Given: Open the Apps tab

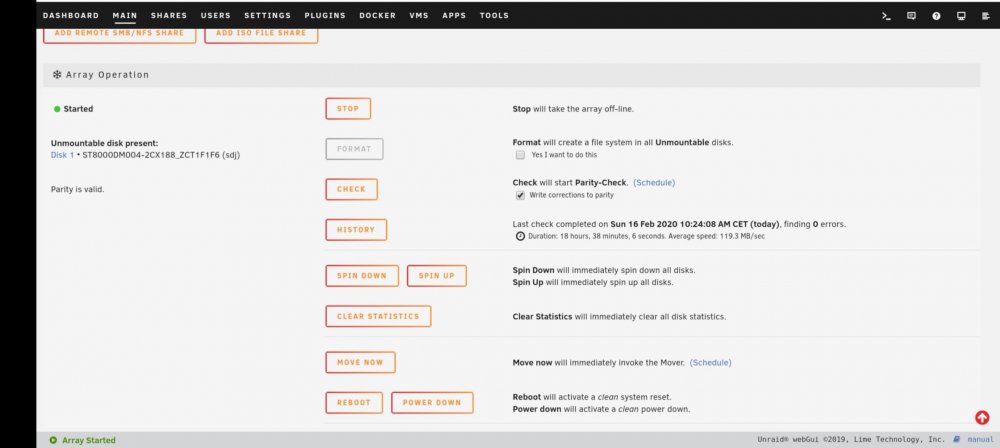Looking at the screenshot, I should coord(454,15).
